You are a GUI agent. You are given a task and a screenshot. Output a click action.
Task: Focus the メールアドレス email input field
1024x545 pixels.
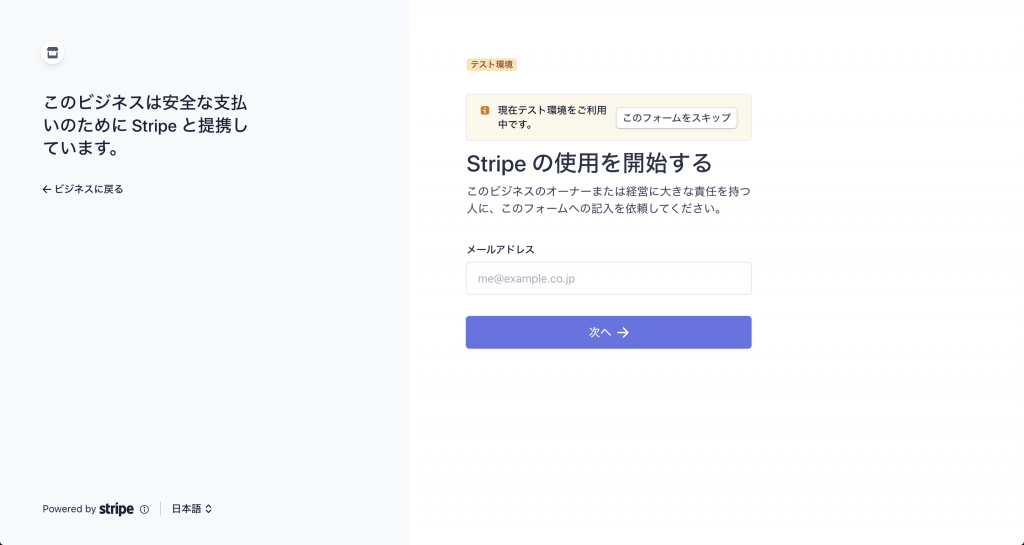[609, 279]
